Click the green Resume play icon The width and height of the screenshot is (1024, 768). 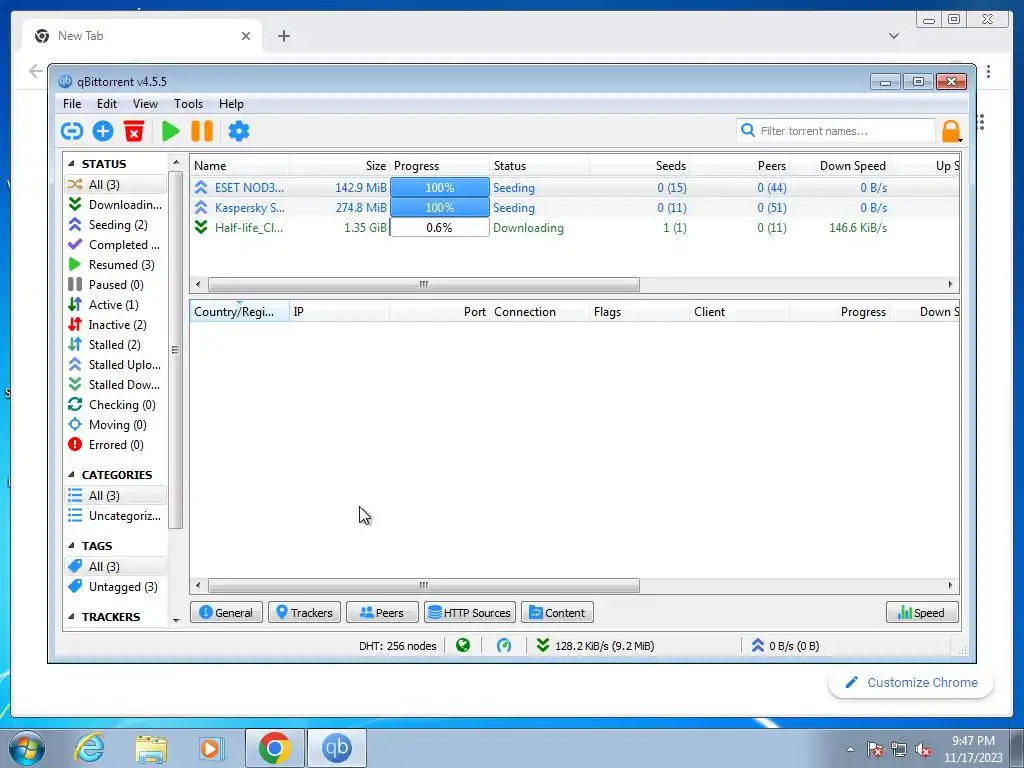[170, 131]
